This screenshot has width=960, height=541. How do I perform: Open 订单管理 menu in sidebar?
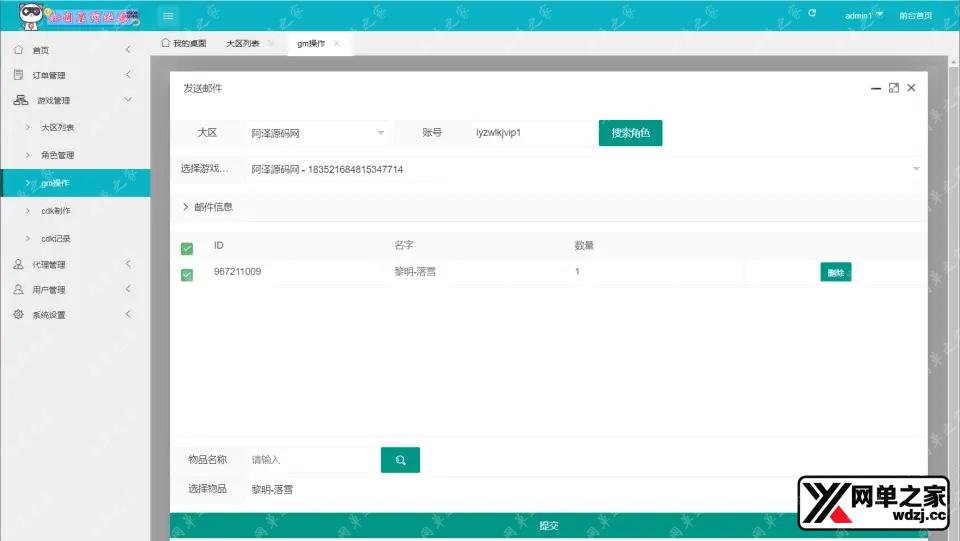tap(49, 75)
